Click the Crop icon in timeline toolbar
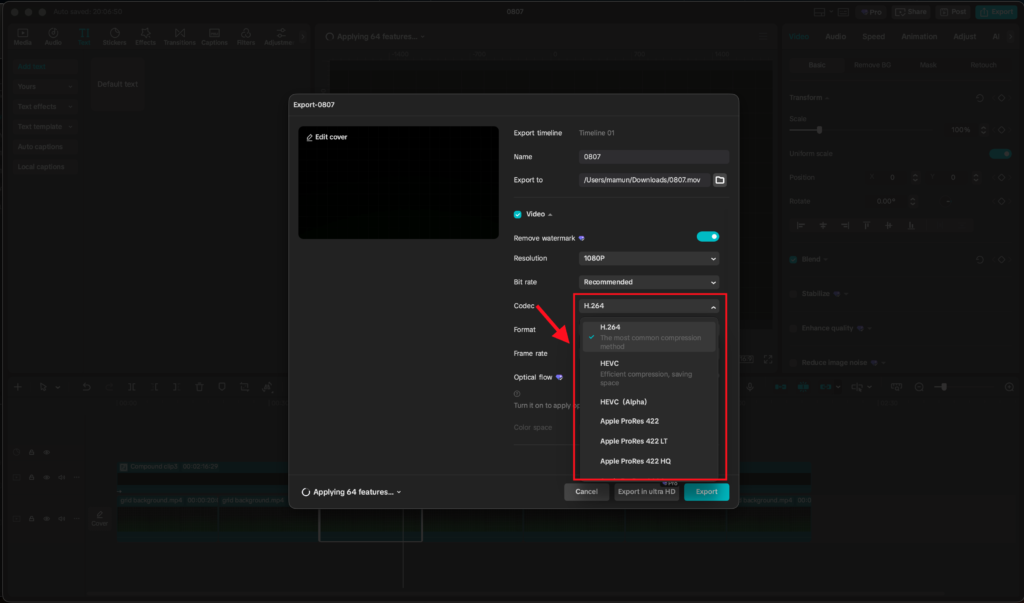This screenshot has height=603, width=1024. [244, 387]
